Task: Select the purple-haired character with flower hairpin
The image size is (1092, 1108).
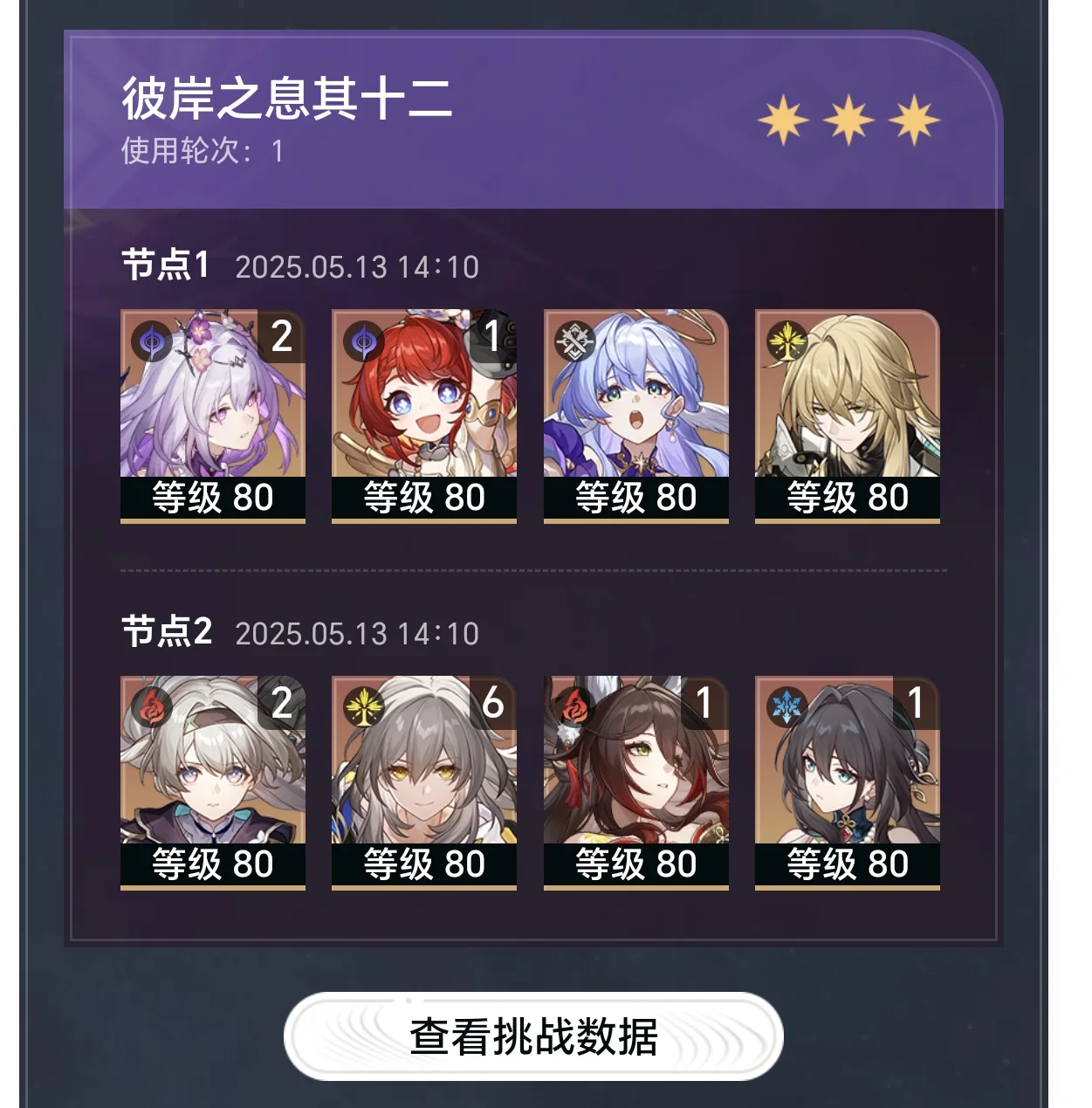Action: pyautogui.click(x=213, y=416)
